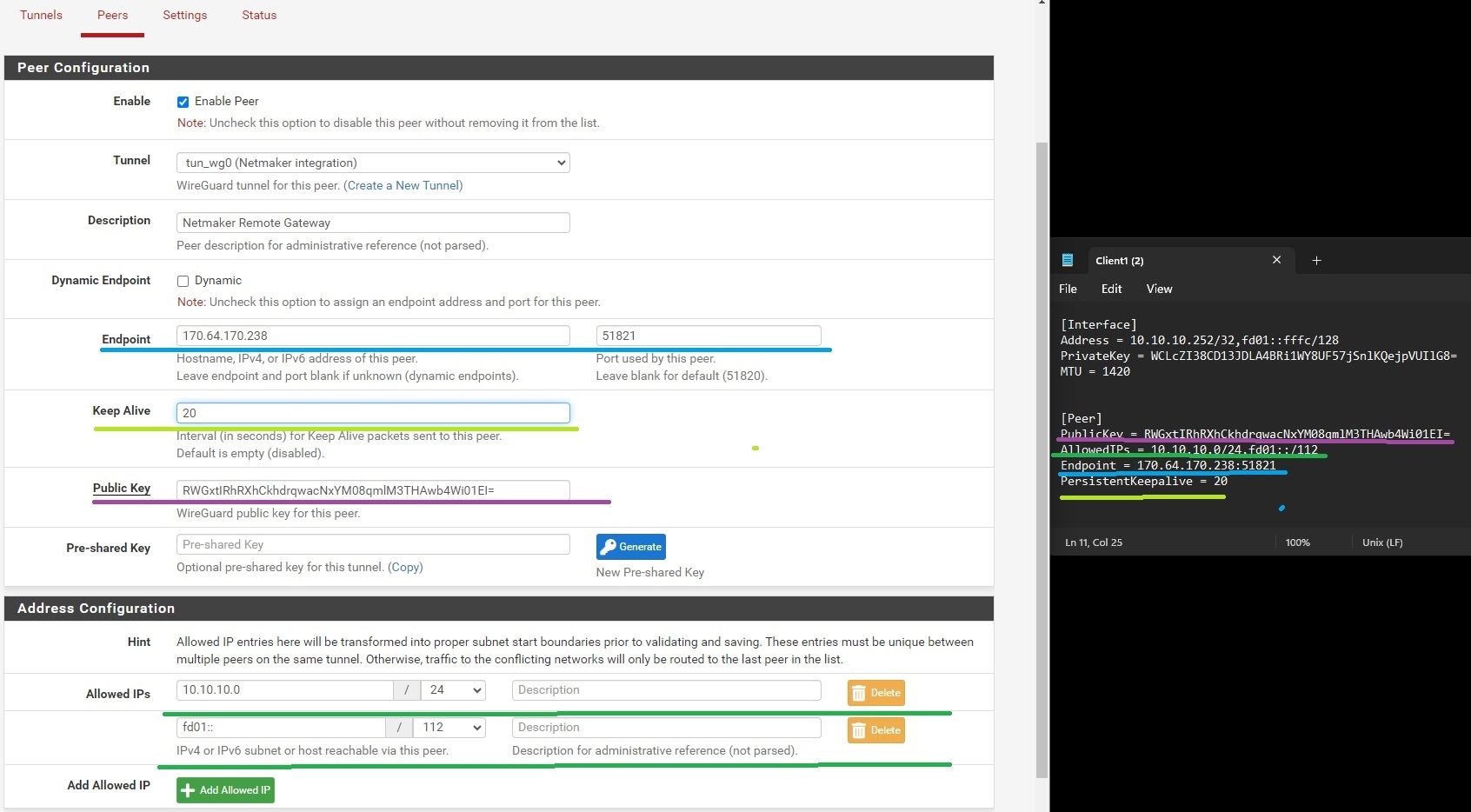1471x812 pixels.
Task: Open the Notepad Edit menu
Action: (x=1111, y=289)
